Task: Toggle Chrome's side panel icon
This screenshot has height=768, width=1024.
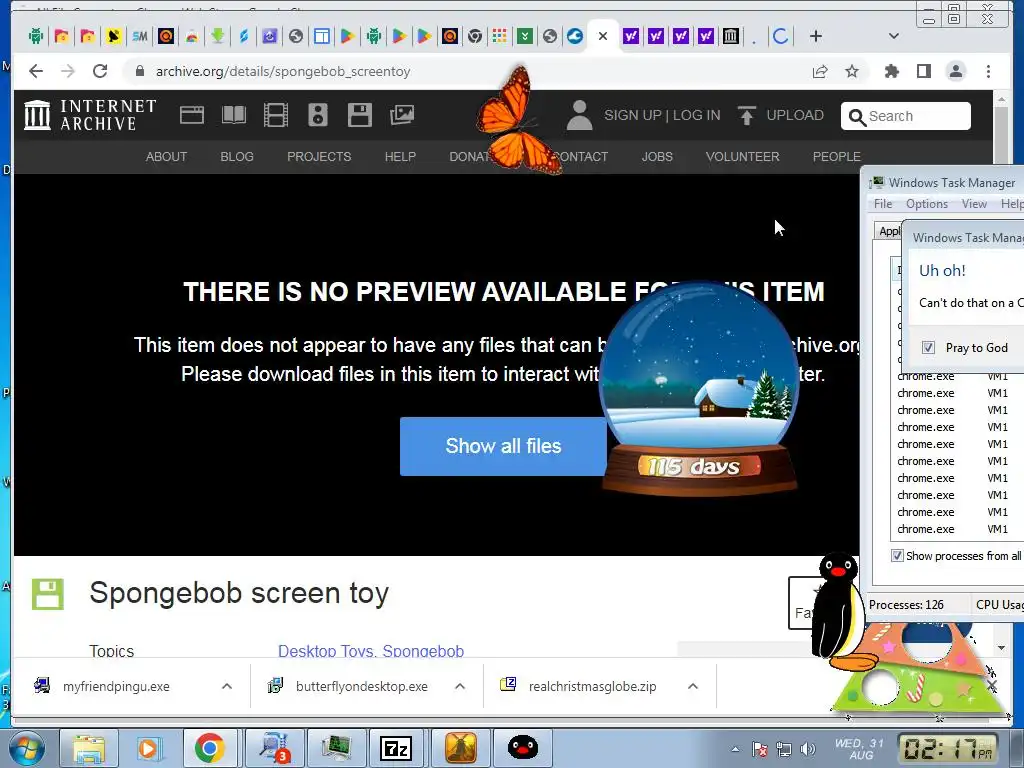Action: pyautogui.click(x=923, y=71)
